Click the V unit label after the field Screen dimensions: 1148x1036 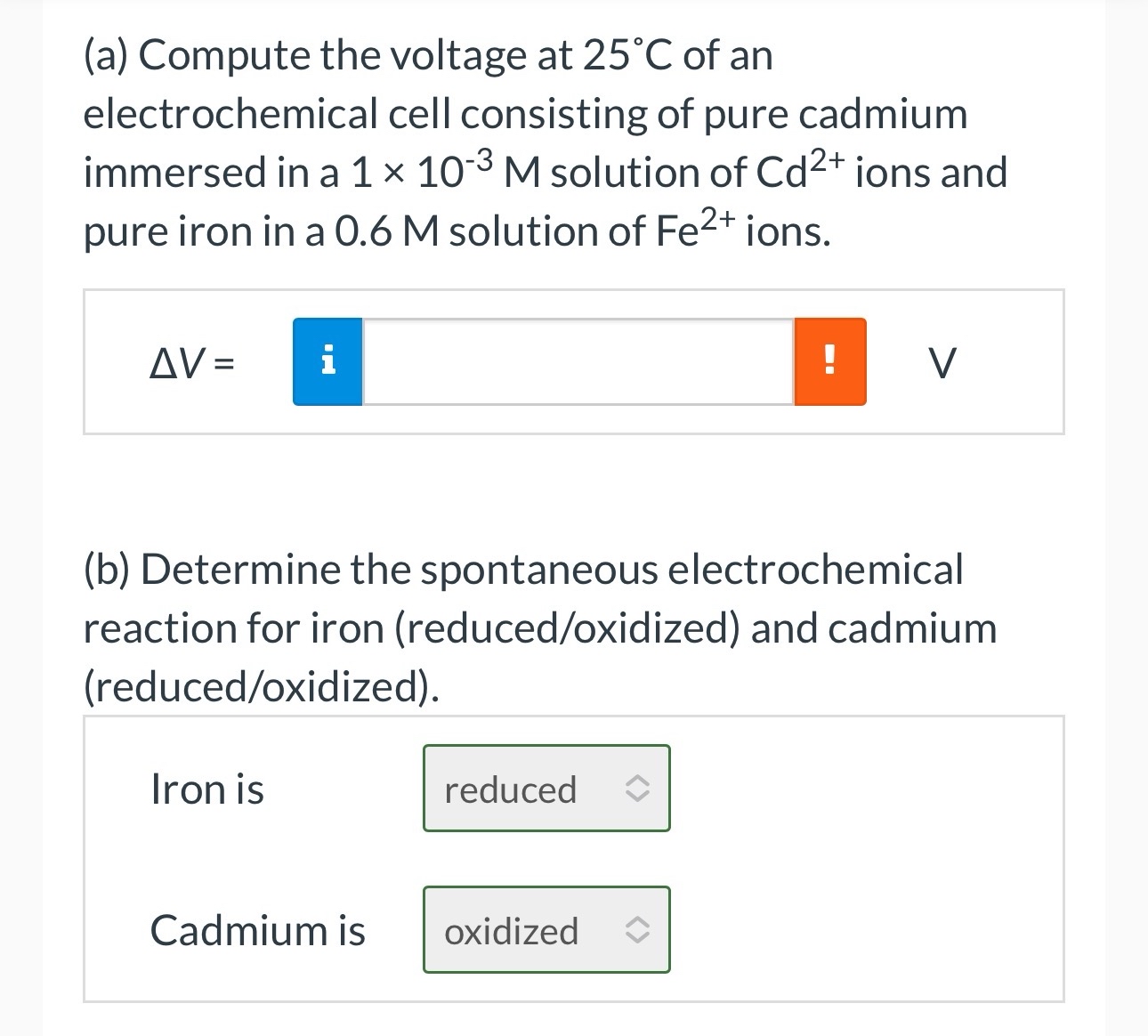[943, 361]
